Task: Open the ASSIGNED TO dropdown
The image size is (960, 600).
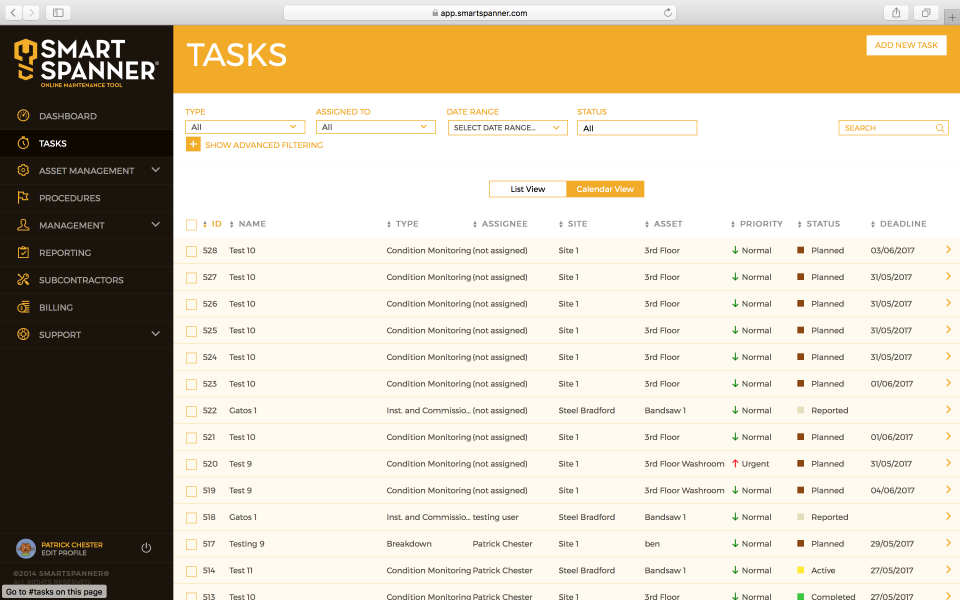Action: [375, 127]
